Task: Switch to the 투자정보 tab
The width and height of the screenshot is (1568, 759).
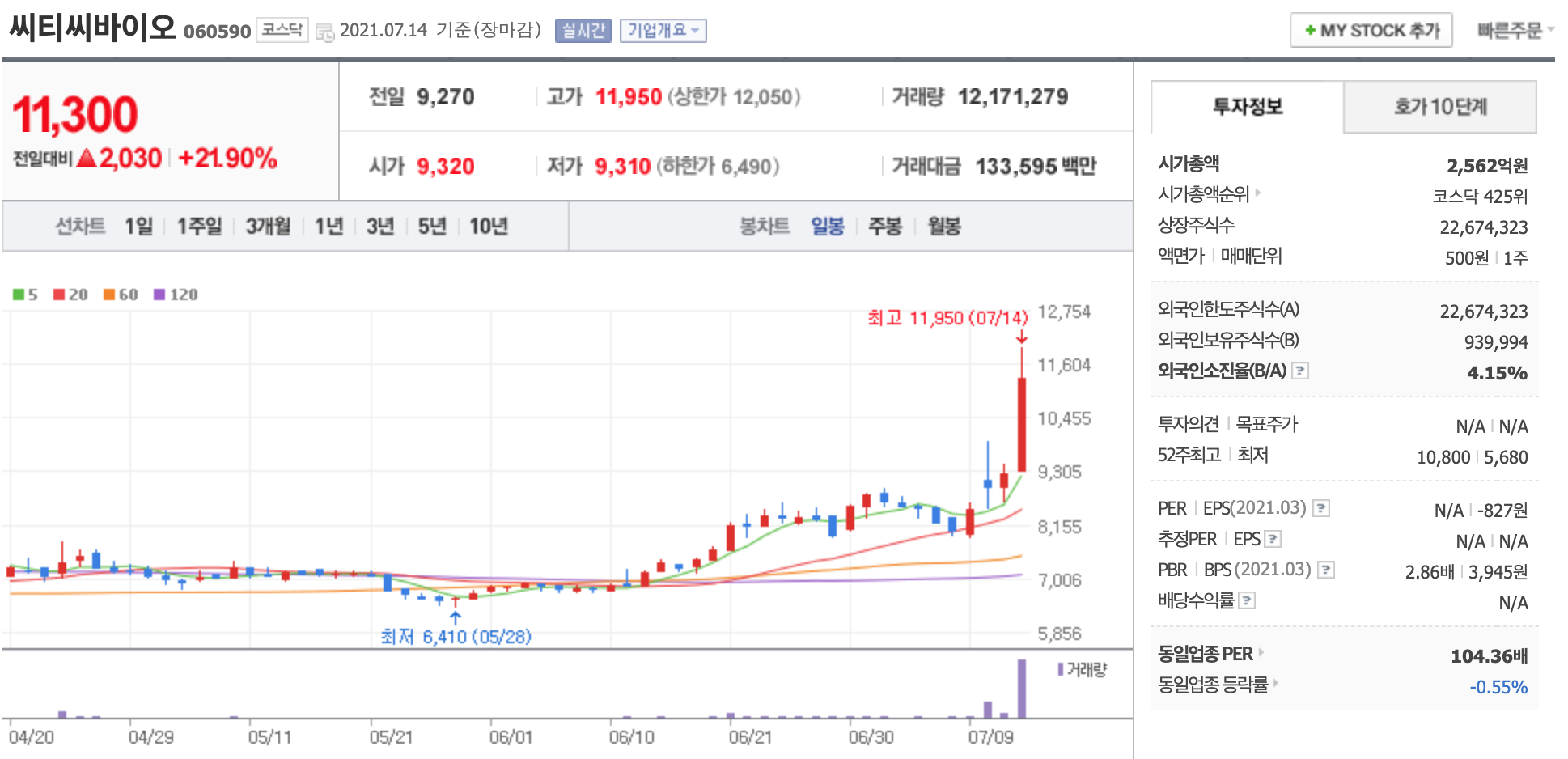Action: pos(1248,107)
